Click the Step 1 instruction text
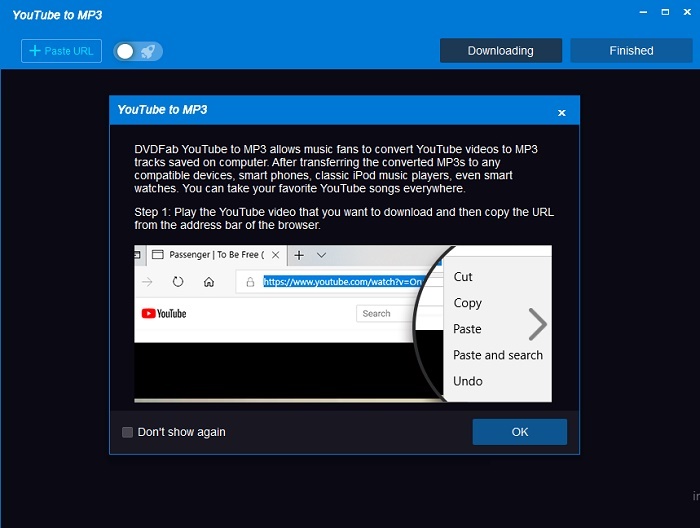This screenshot has width=700, height=528. 344,218
